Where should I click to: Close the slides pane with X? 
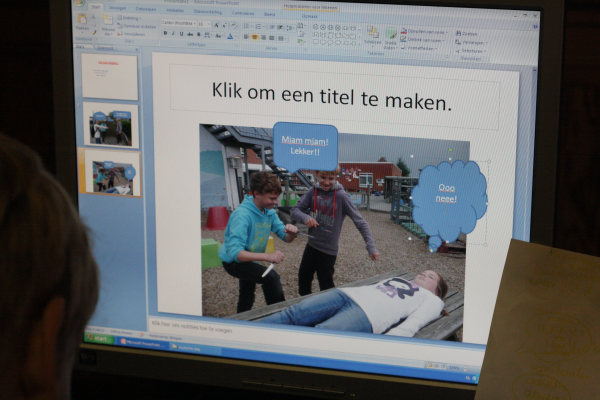point(137,49)
